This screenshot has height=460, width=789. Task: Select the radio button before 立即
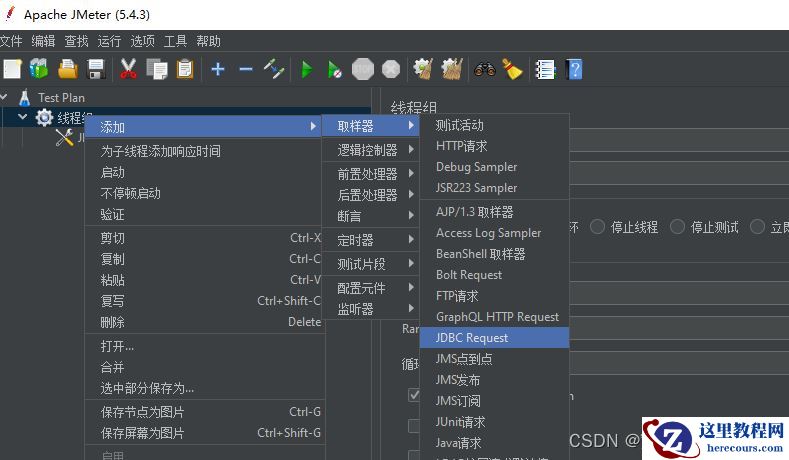(x=757, y=227)
